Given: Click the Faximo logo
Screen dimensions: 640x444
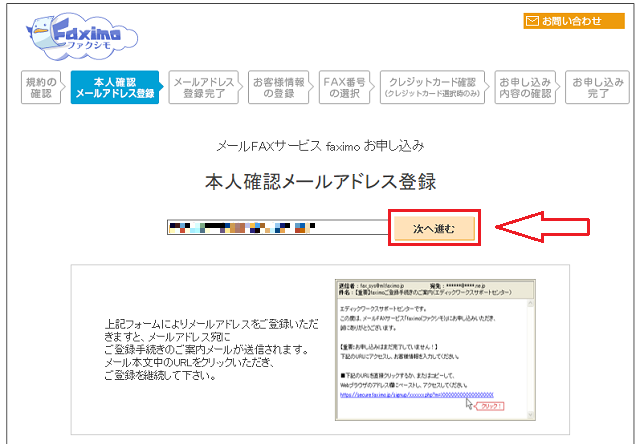Looking at the screenshot, I should click(82, 36).
